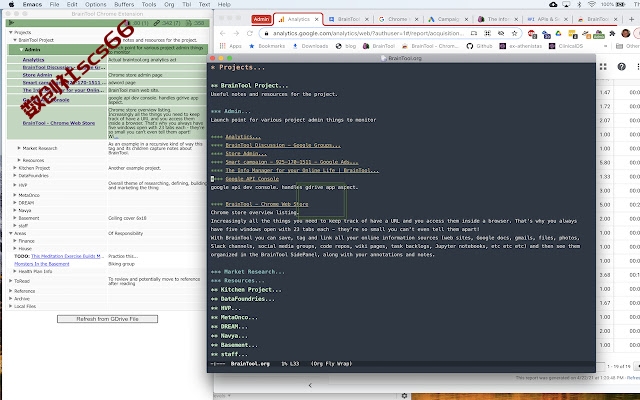
Task: Expand the Kitchen Project node
Action: click(x=15, y=168)
